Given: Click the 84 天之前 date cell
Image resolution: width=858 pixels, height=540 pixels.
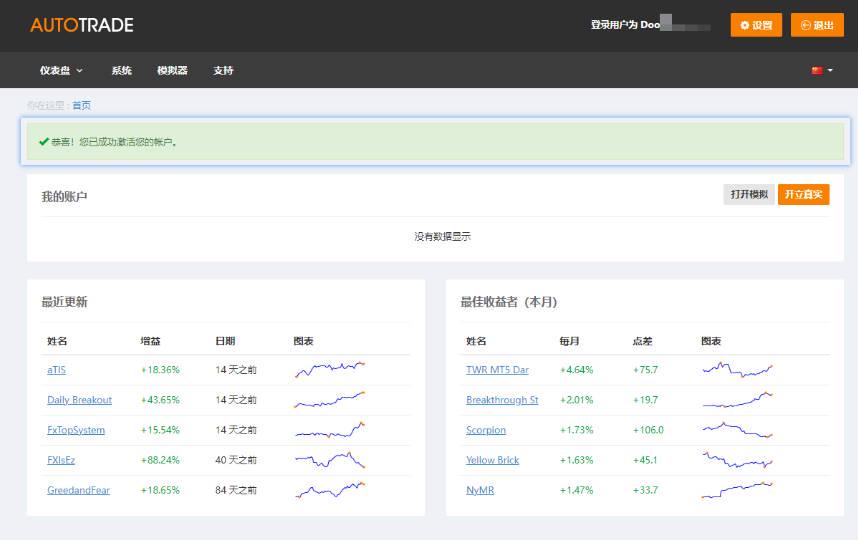Looking at the screenshot, I should click(236, 490).
